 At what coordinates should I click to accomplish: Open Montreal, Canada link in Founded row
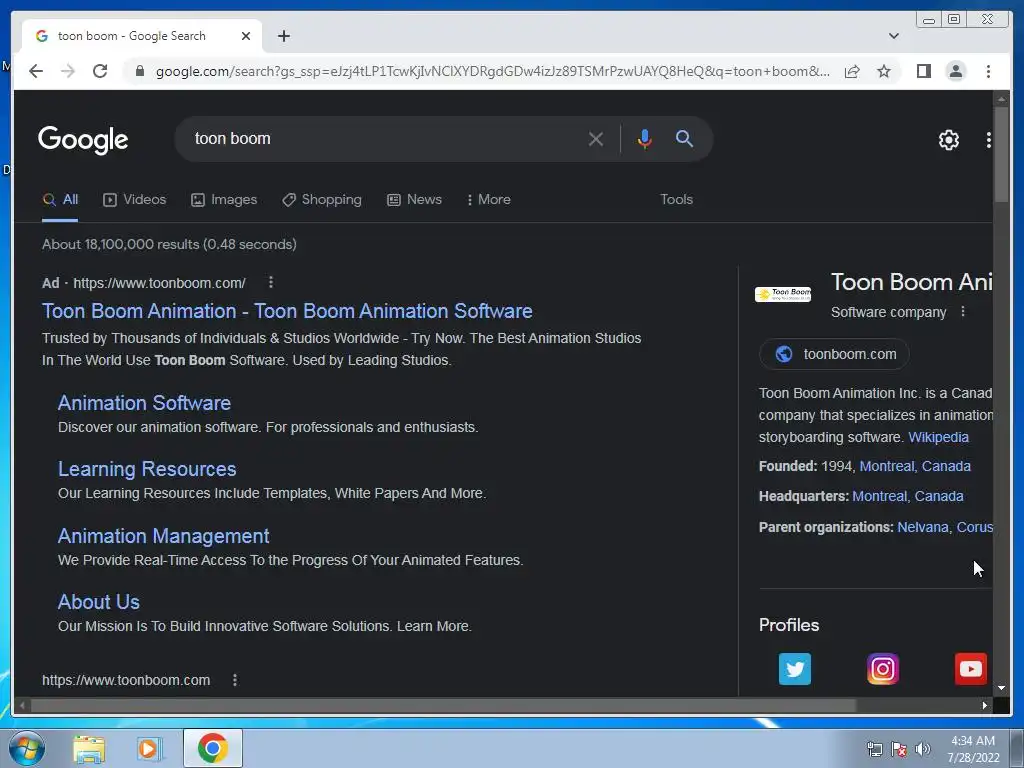915,466
